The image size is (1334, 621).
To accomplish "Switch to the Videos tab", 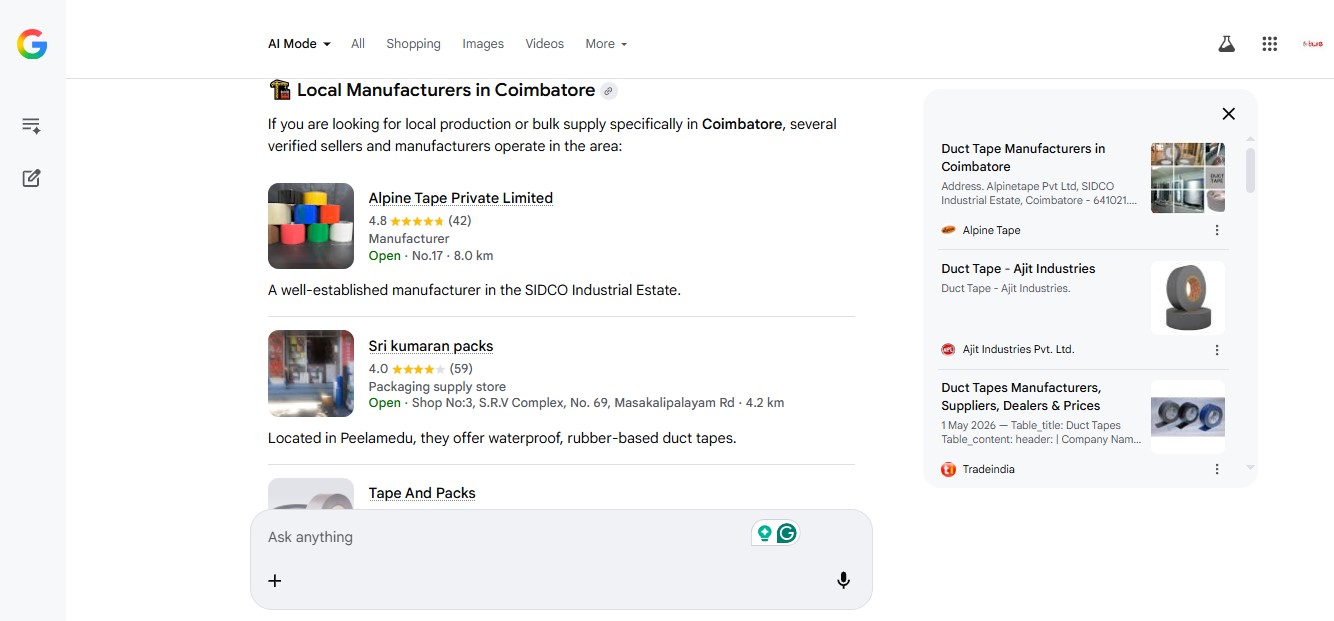I will (545, 44).
